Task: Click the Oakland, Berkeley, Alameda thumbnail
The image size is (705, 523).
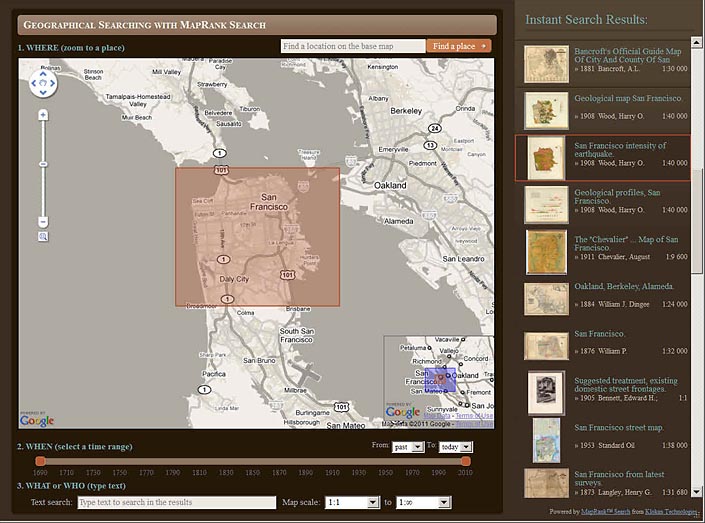Action: (x=546, y=299)
